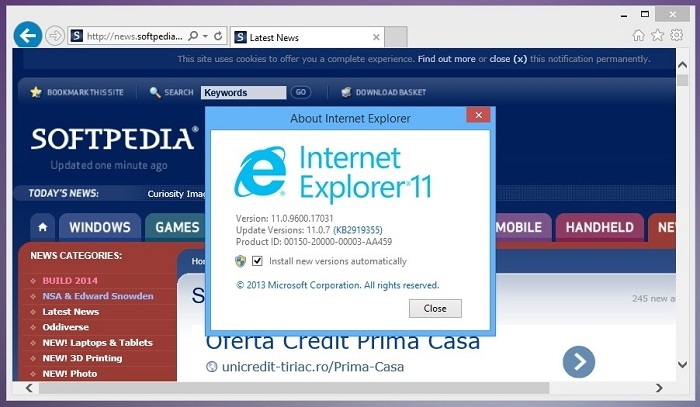Image resolution: width=700 pixels, height=407 pixels.
Task: Select NSA & Edward Snowden category
Action: (x=98, y=296)
